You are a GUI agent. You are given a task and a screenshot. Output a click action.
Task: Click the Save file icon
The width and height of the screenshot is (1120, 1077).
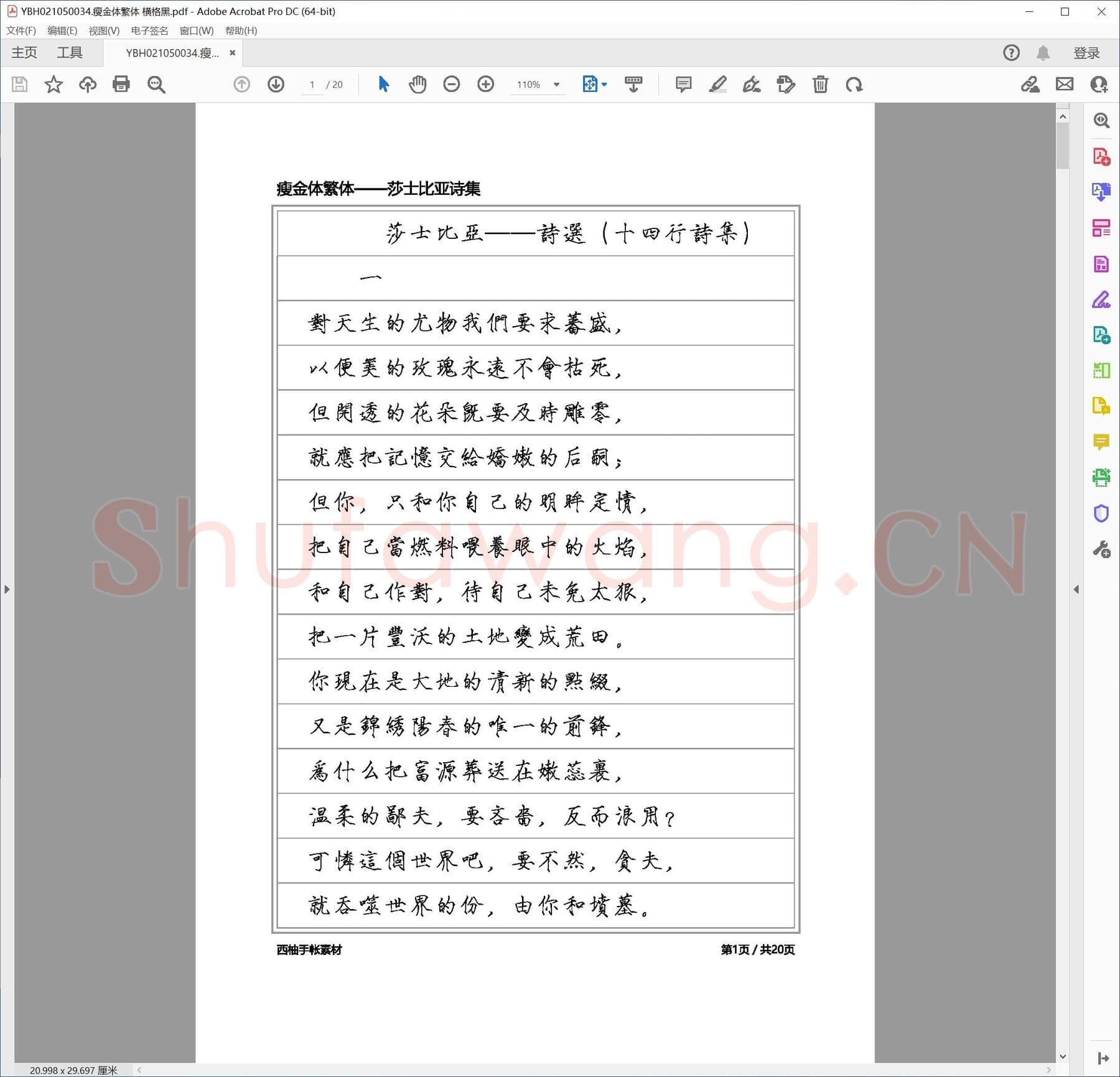tap(20, 84)
